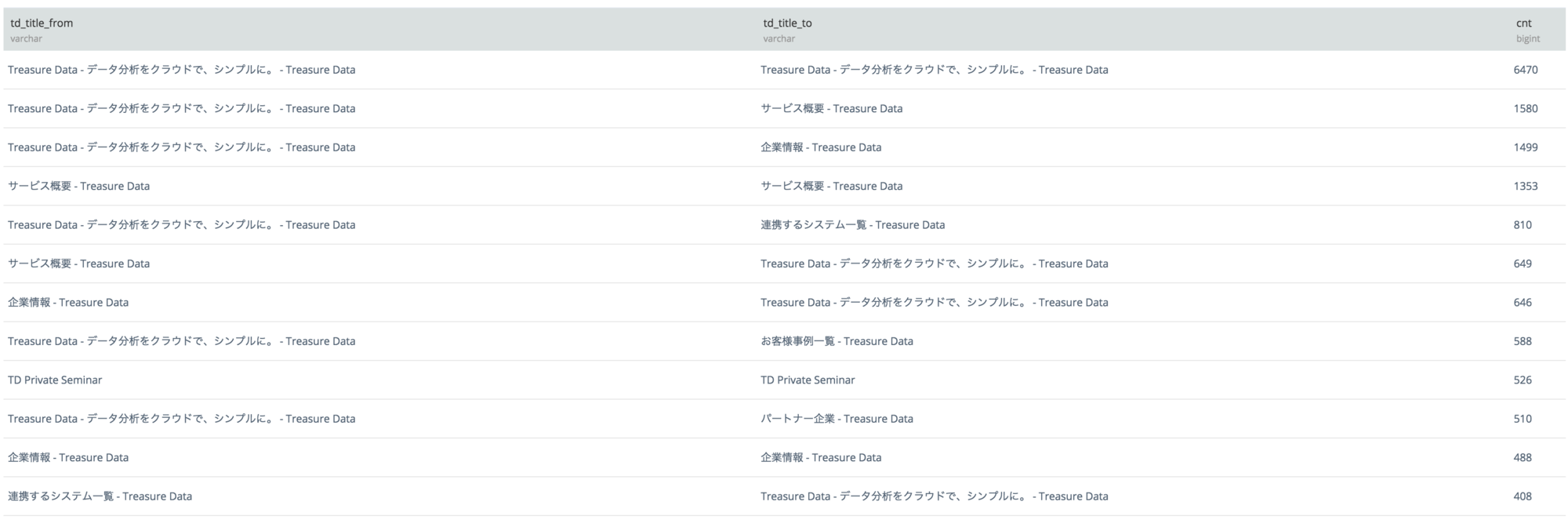Image resolution: width=1568 pixels, height=527 pixels.
Task: Select the cnt value 588
Action: 1522,341
